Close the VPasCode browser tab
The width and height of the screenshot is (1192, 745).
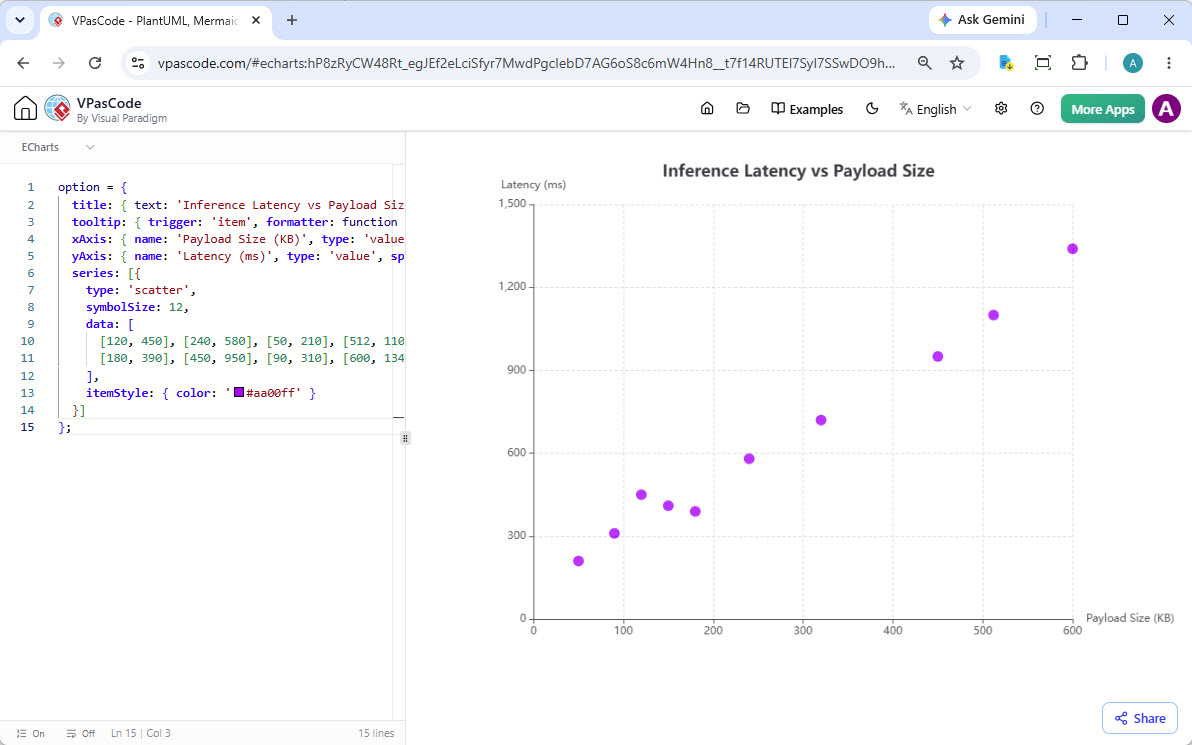coord(256,21)
